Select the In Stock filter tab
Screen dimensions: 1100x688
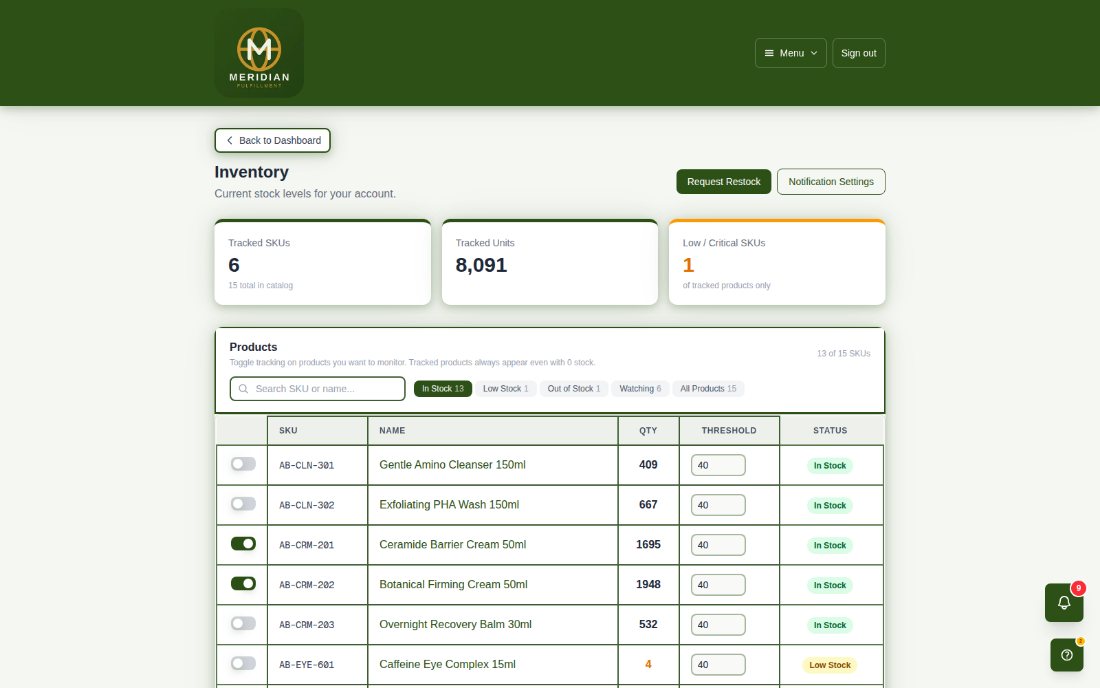tap(443, 389)
